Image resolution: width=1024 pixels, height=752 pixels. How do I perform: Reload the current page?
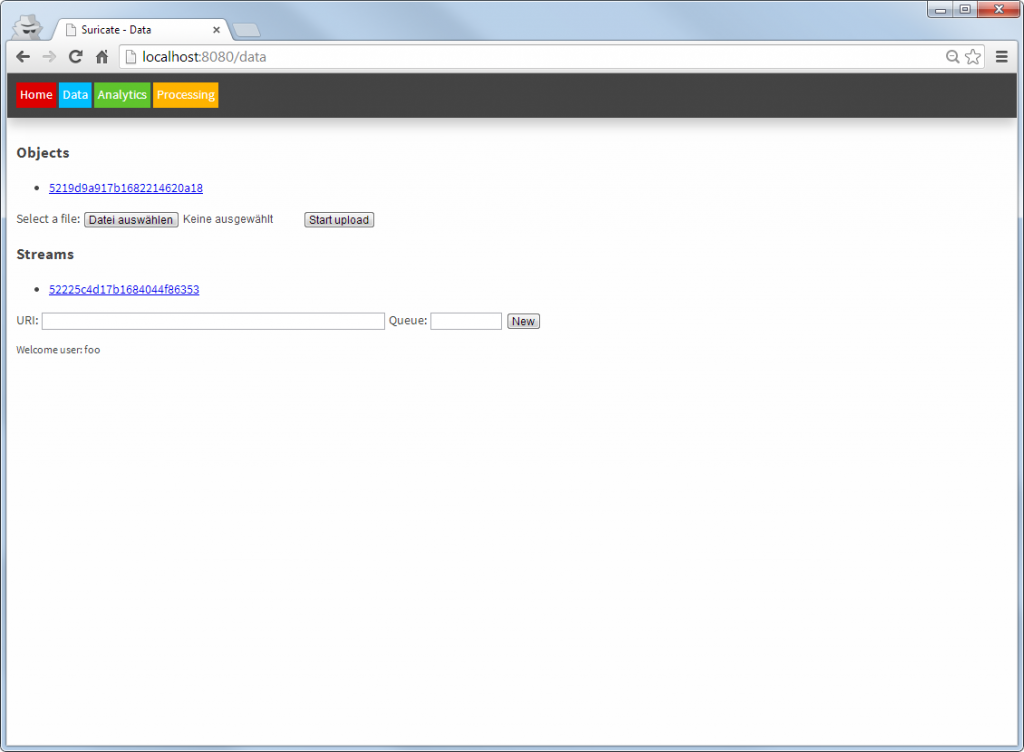coord(75,57)
